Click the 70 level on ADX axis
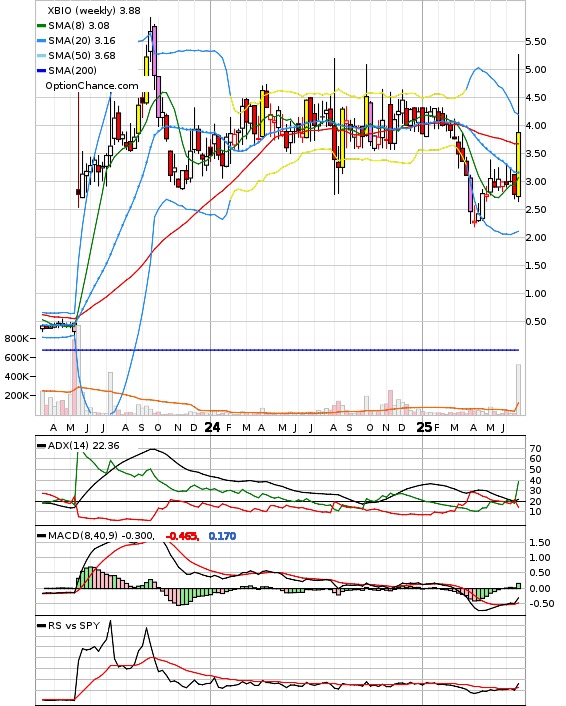 tap(536, 449)
